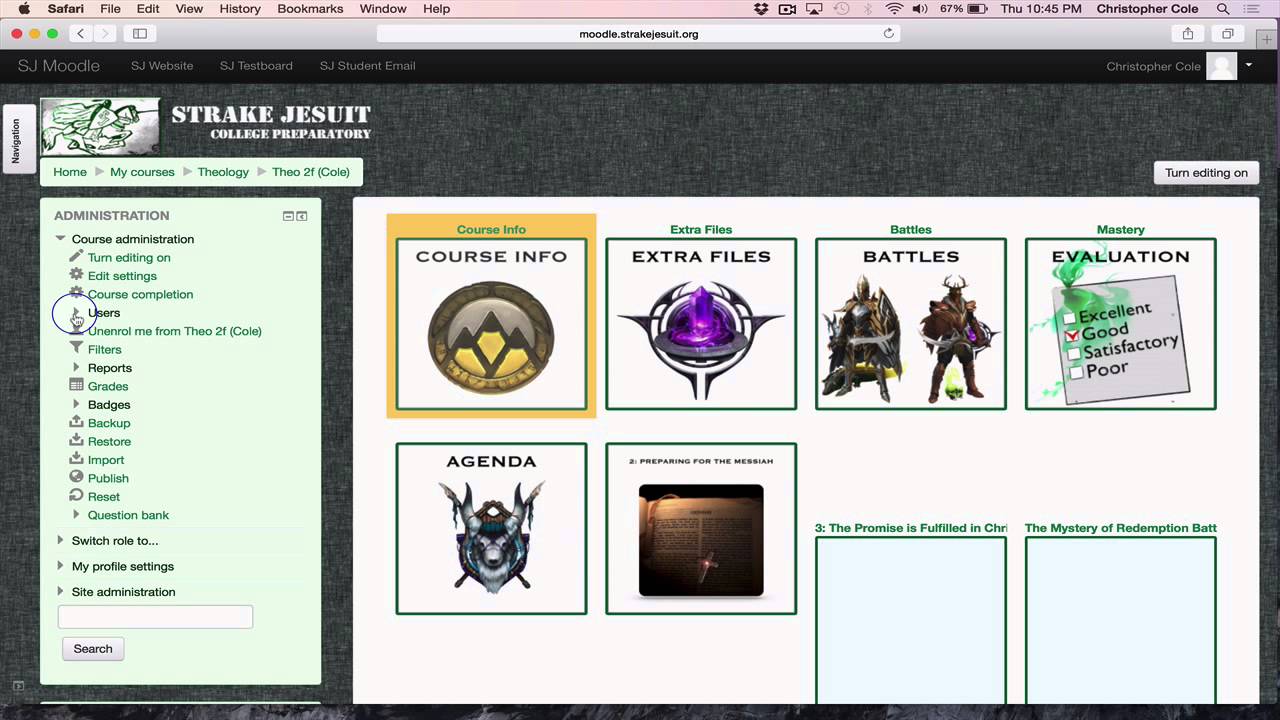Click the gear icon beside Edit settings

point(76,275)
